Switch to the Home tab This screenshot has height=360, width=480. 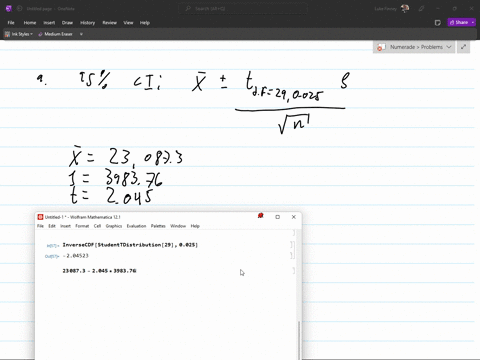30,23
